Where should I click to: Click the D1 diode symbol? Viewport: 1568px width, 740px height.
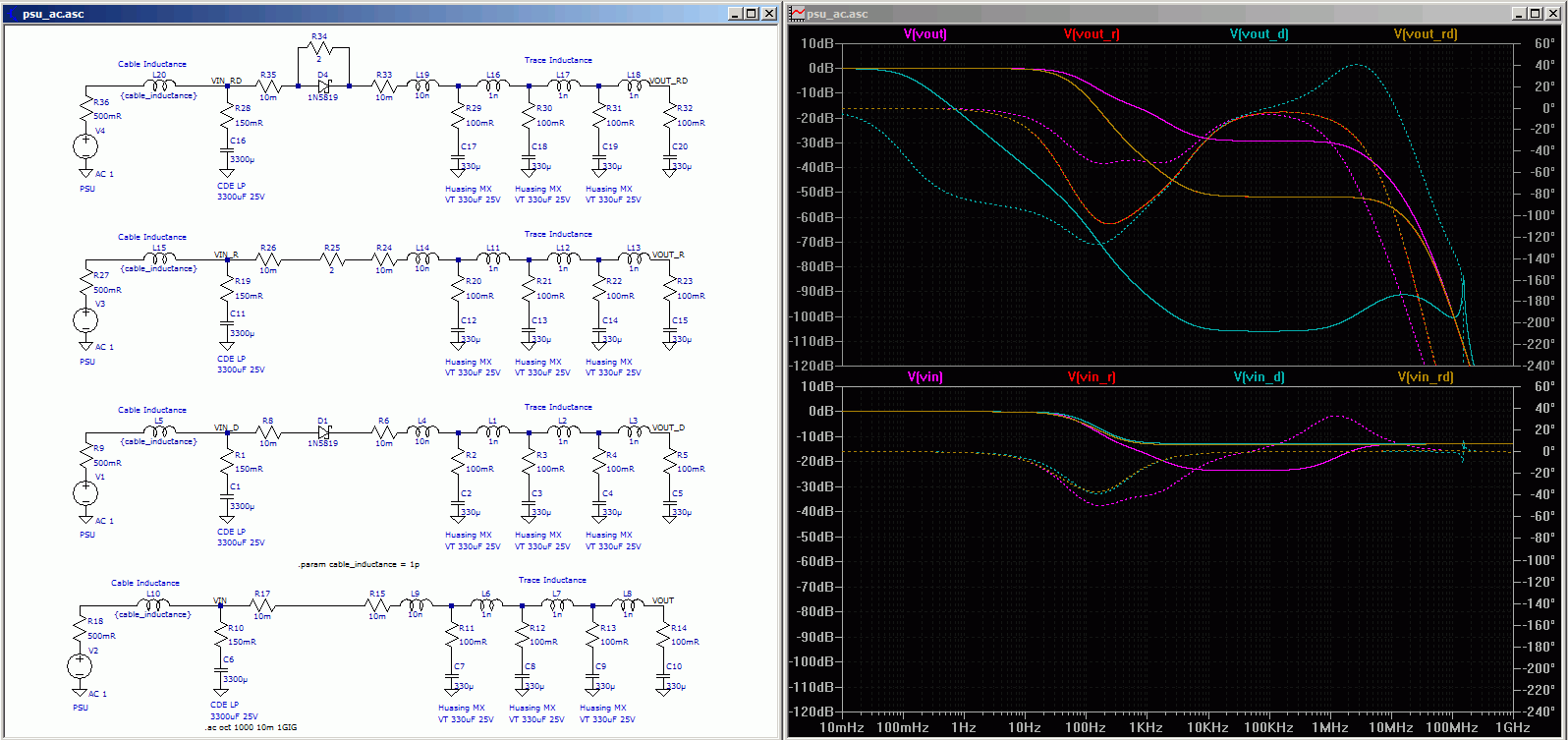(x=323, y=432)
